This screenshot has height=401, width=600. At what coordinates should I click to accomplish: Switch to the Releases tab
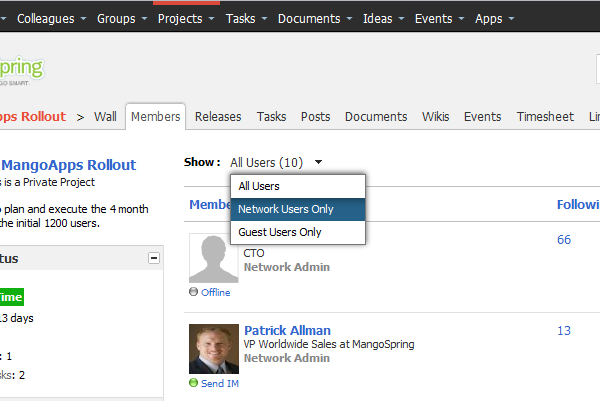pyautogui.click(x=218, y=117)
